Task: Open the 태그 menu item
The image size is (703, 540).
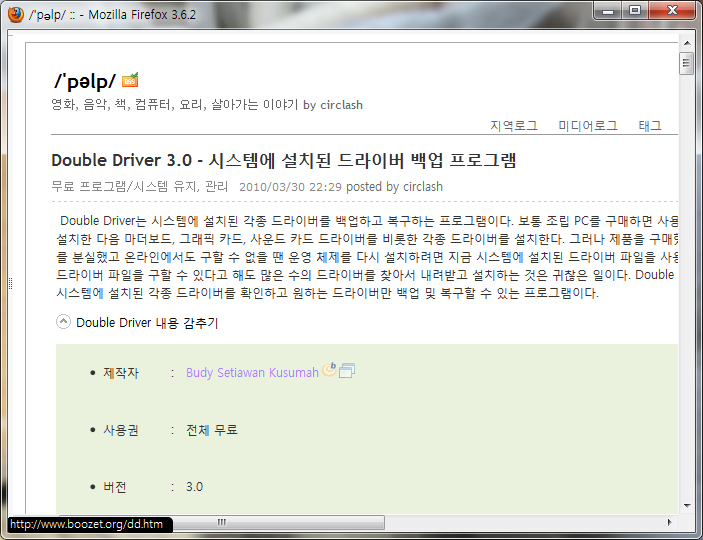Action: tap(650, 126)
